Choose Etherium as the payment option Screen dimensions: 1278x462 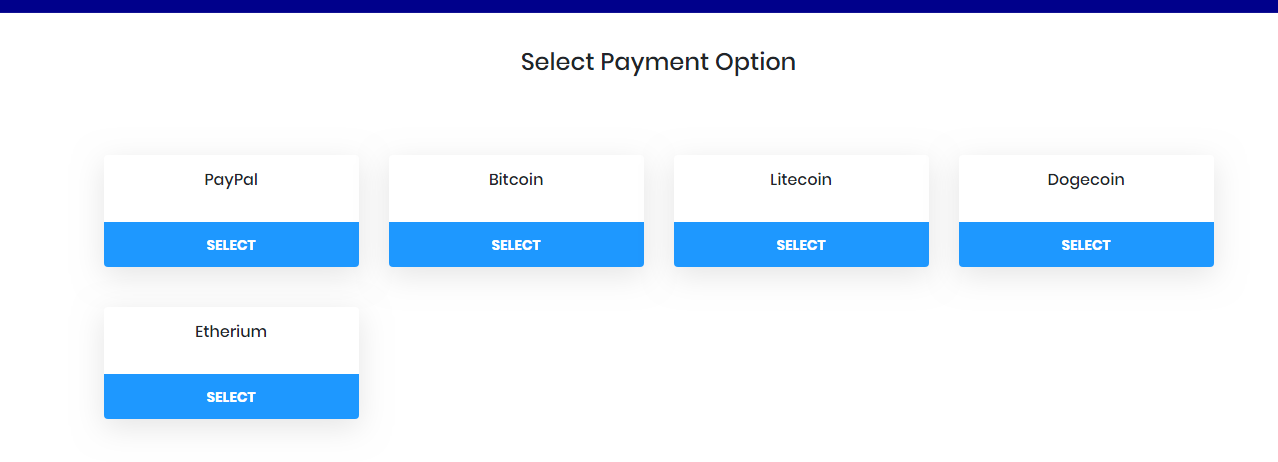coord(231,397)
